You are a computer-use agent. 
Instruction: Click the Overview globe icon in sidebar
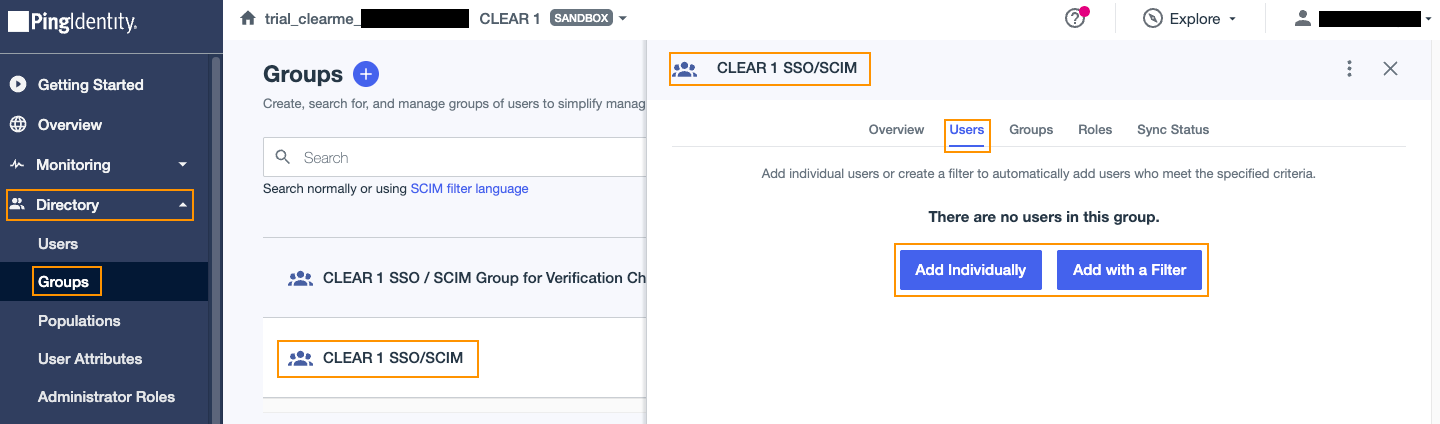(x=18, y=125)
